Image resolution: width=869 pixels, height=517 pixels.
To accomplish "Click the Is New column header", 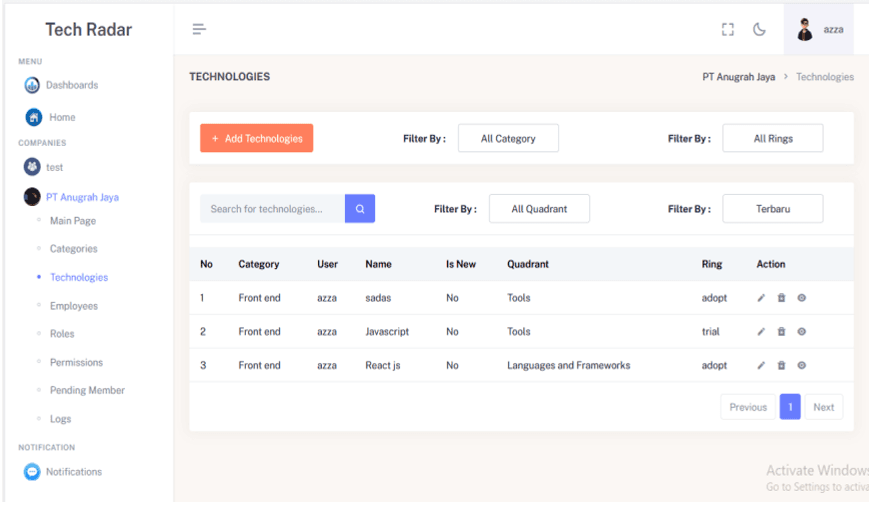I will tap(461, 264).
